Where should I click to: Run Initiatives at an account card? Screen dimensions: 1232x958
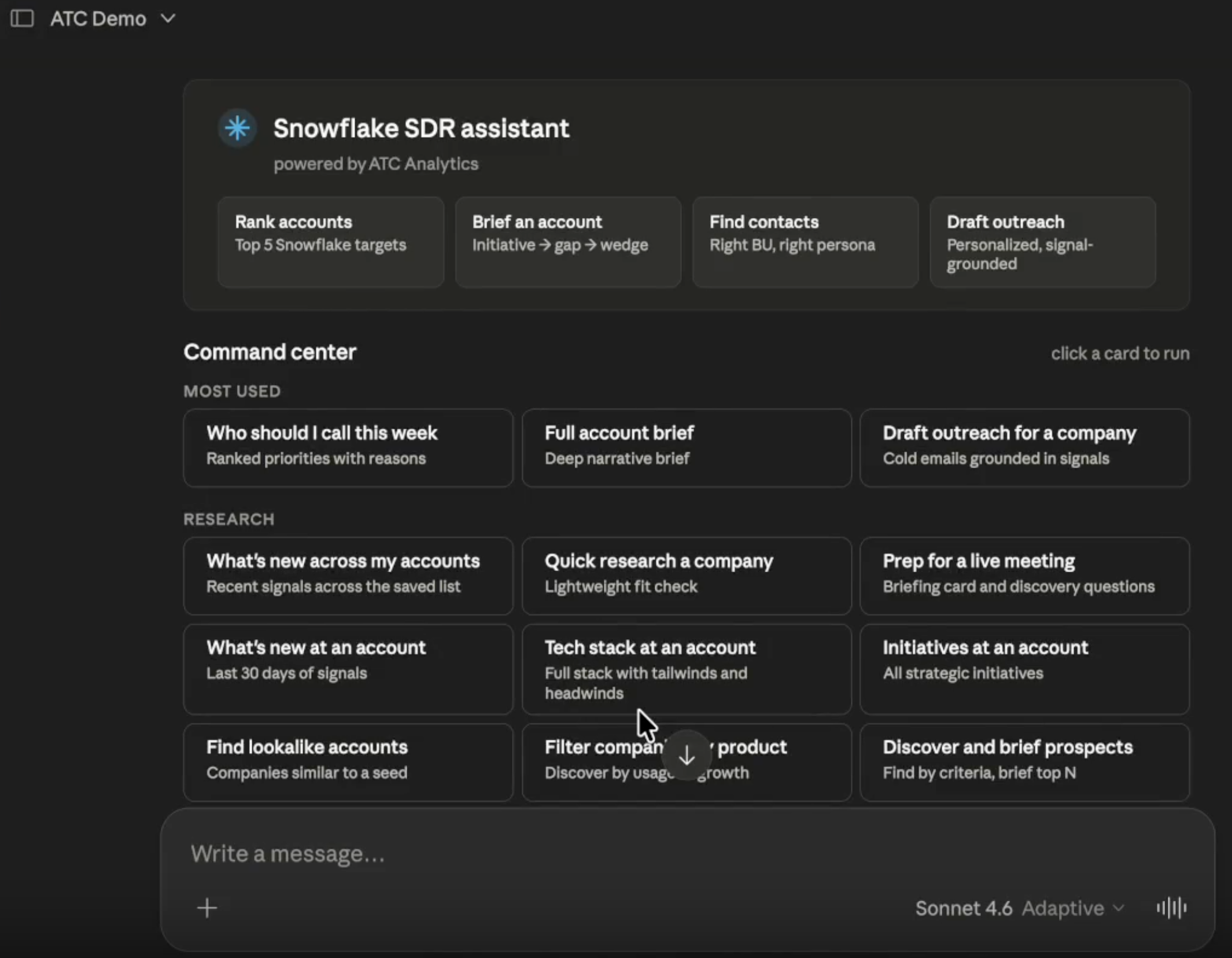point(1024,669)
